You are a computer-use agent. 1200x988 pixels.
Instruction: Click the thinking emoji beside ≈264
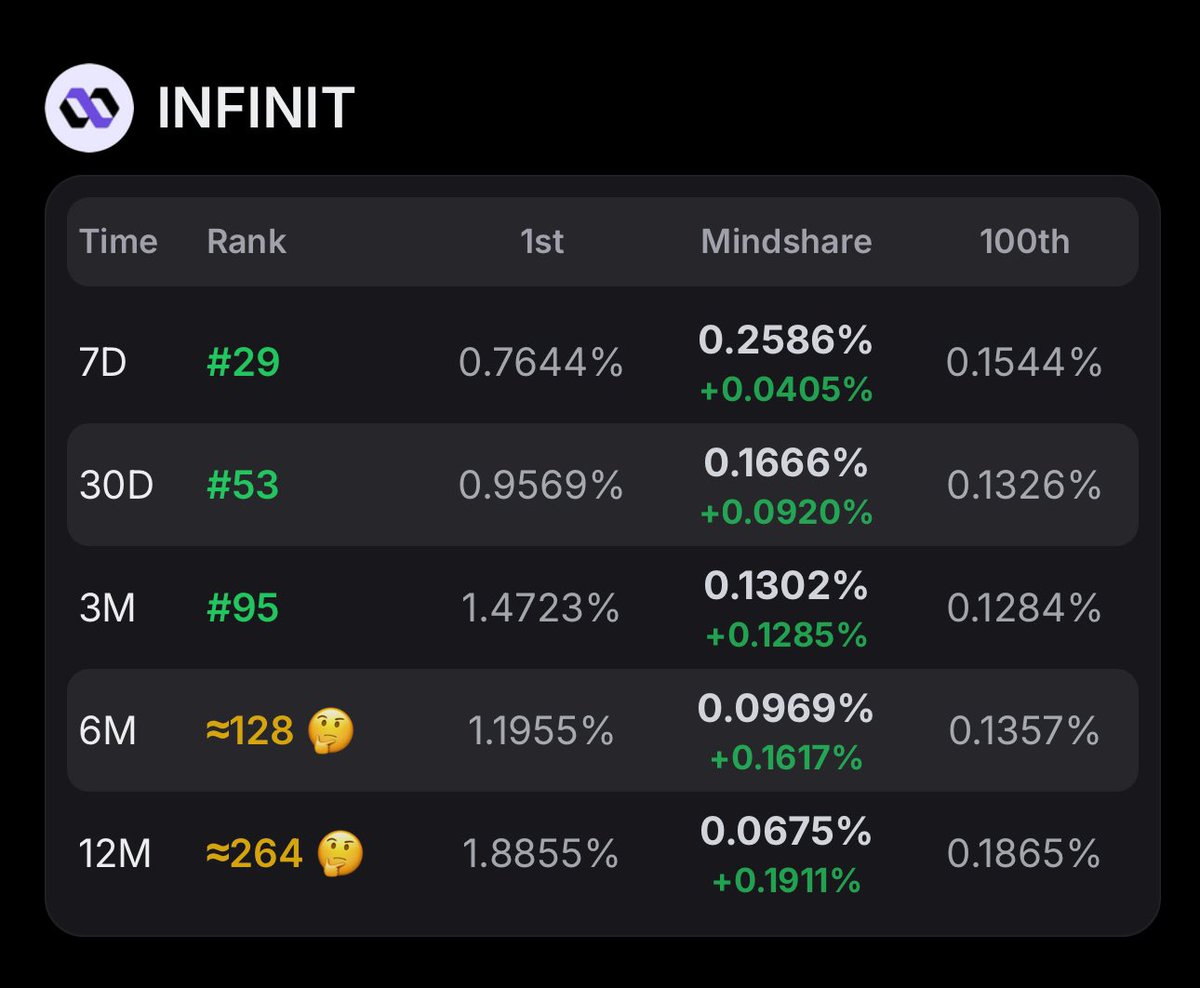coord(340,854)
